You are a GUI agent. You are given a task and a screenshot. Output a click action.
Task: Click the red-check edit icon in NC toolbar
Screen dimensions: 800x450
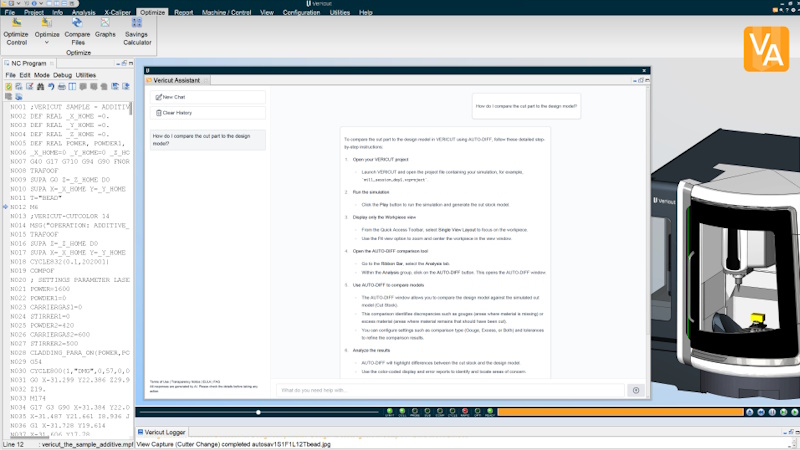(x=30, y=87)
